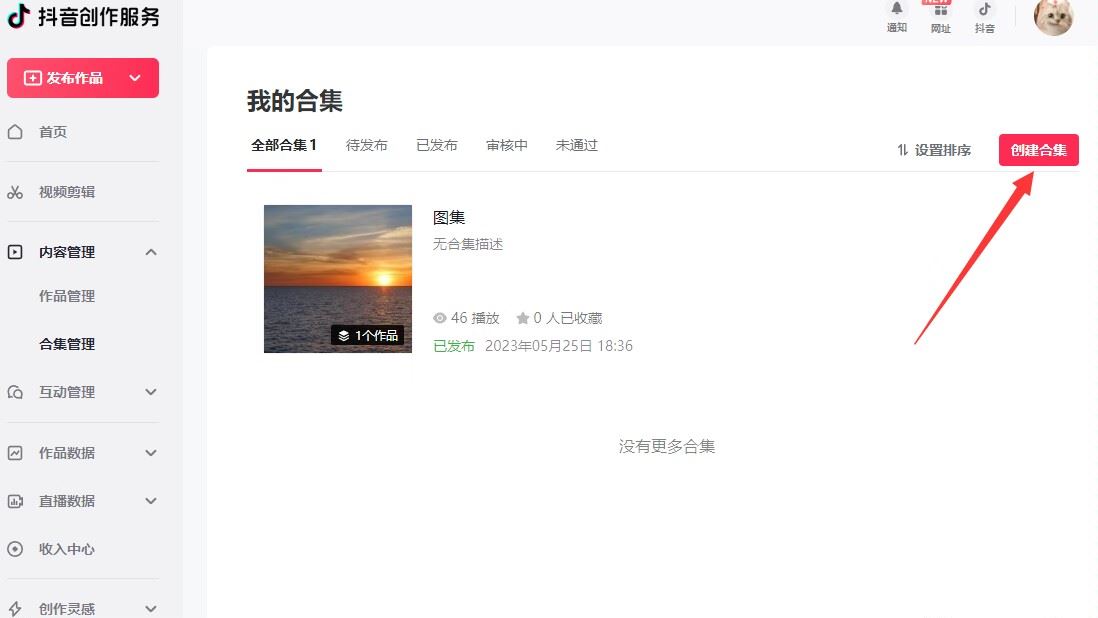The height and width of the screenshot is (618, 1098).
Task: Expand the 互动管理 chevron
Action: tap(151, 392)
